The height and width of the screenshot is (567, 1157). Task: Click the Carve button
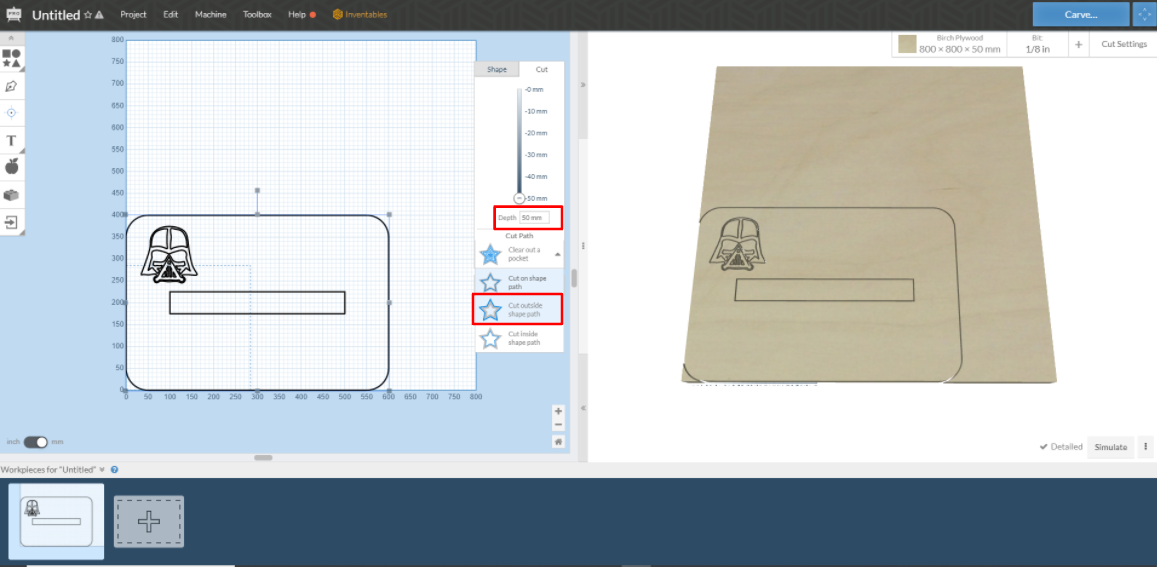[x=1081, y=14]
